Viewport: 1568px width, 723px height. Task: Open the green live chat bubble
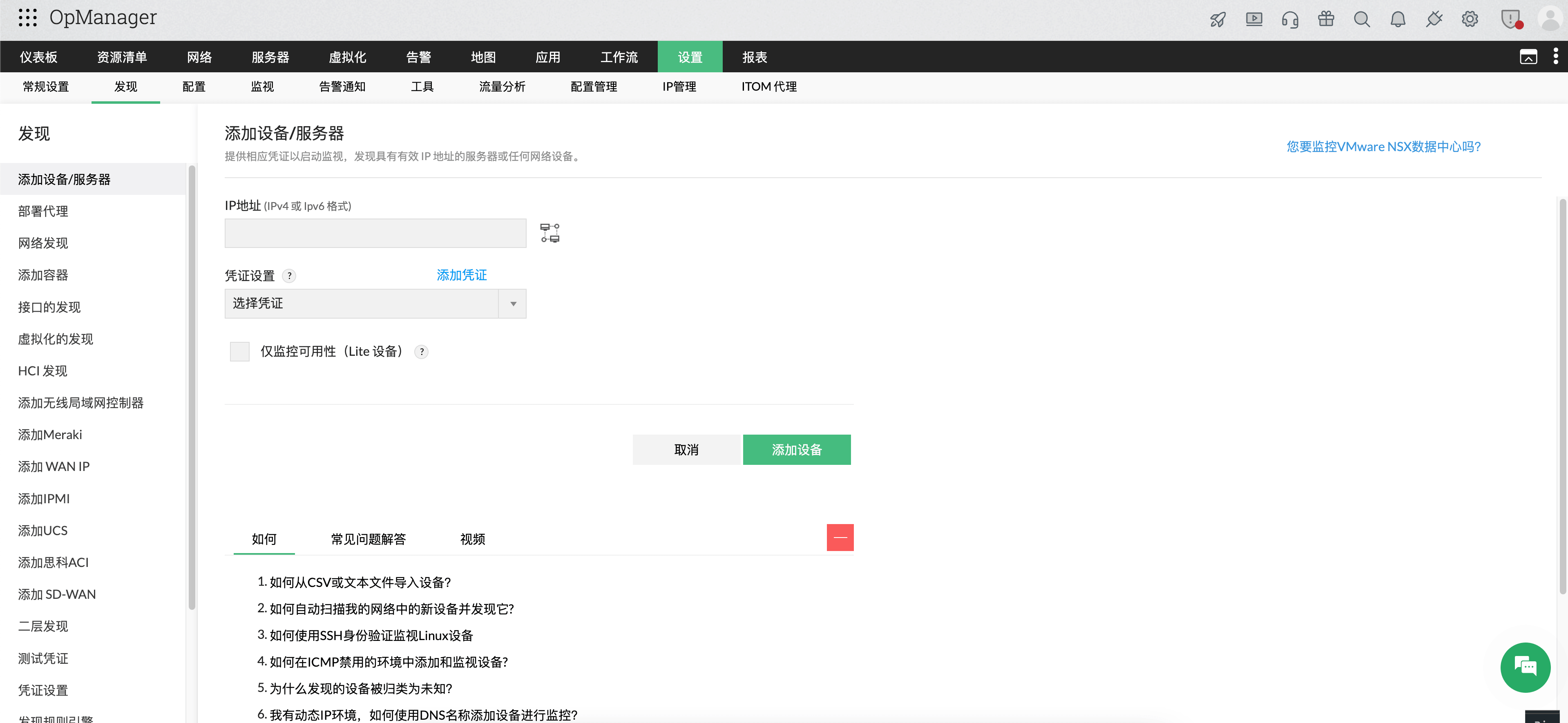[1525, 667]
